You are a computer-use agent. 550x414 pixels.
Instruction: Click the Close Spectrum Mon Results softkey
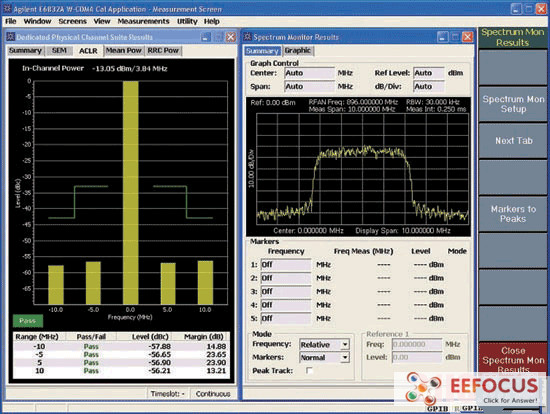pos(513,360)
